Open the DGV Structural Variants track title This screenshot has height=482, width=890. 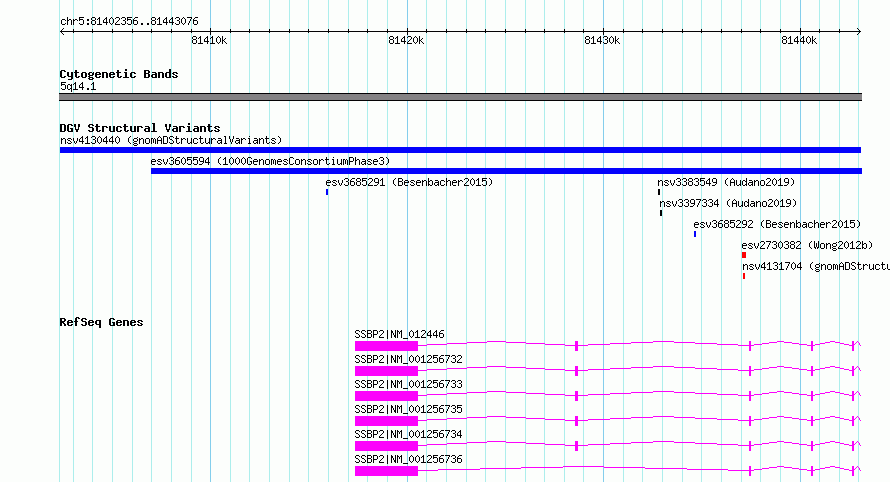coord(140,128)
